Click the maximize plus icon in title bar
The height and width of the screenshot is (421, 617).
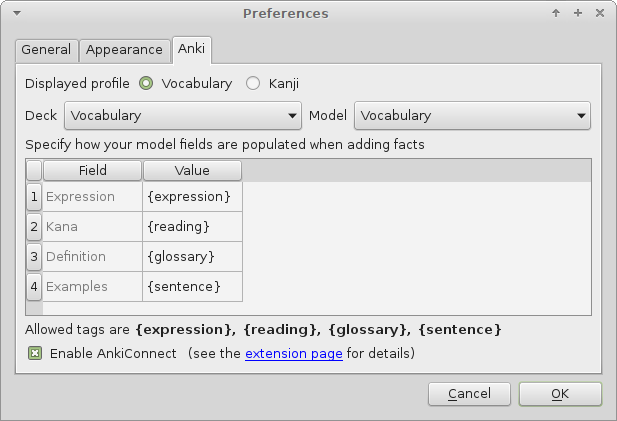click(x=577, y=14)
